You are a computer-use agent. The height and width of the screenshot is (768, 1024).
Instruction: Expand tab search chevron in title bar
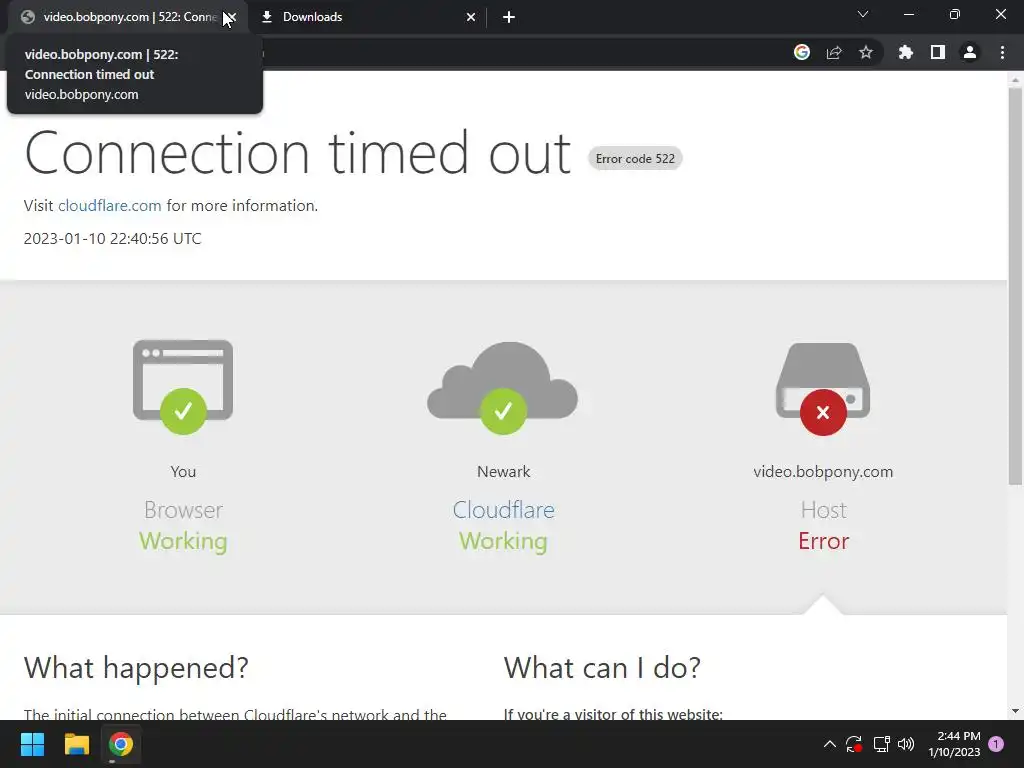coord(863,14)
